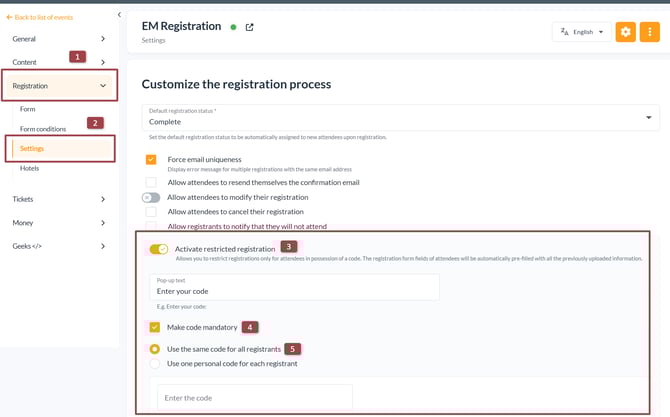Click the Enter the code input field
The width and height of the screenshot is (670, 417).
pos(254,398)
